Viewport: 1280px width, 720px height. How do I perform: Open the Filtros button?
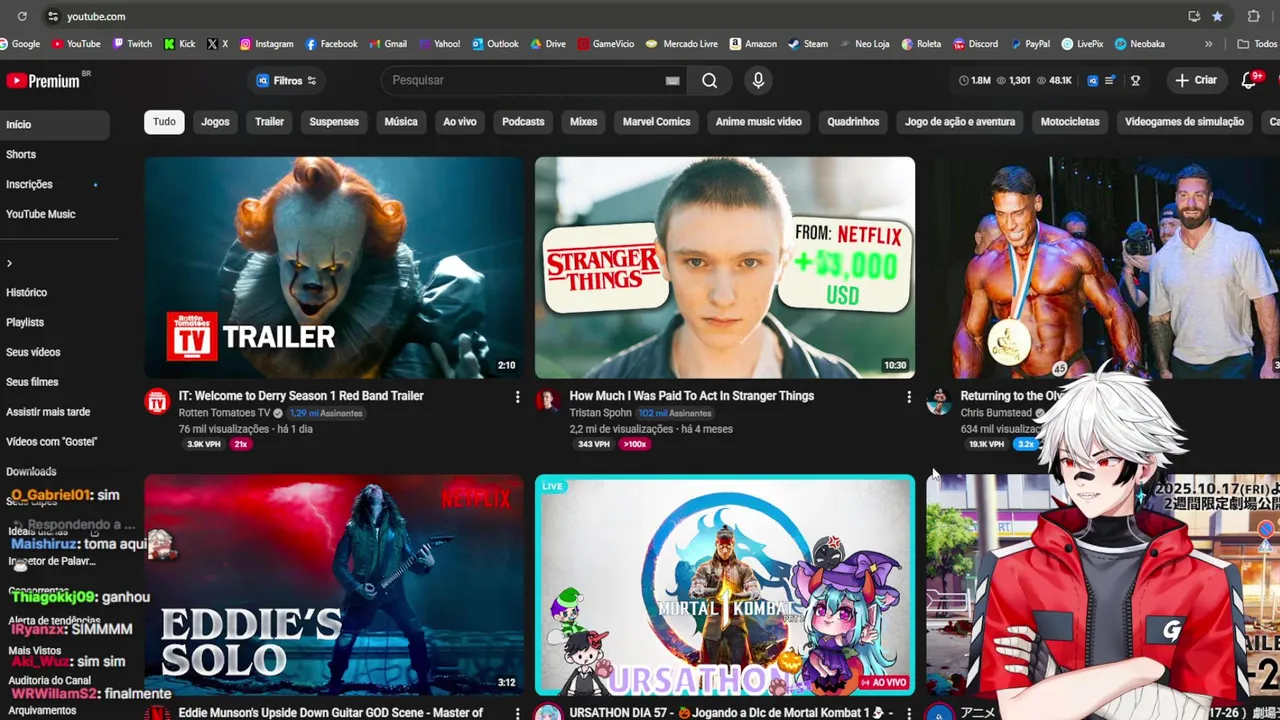click(x=286, y=80)
